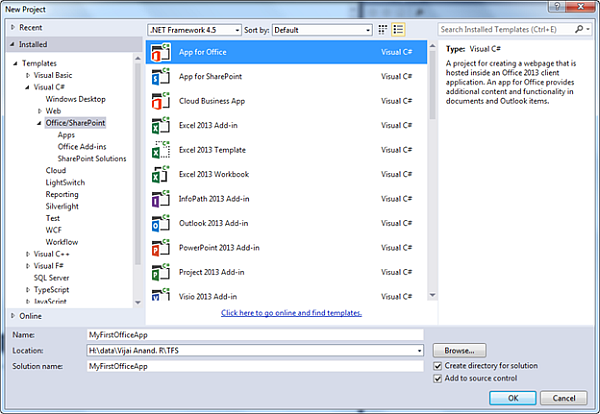Open the Sort by Default dropdown

coord(322,30)
